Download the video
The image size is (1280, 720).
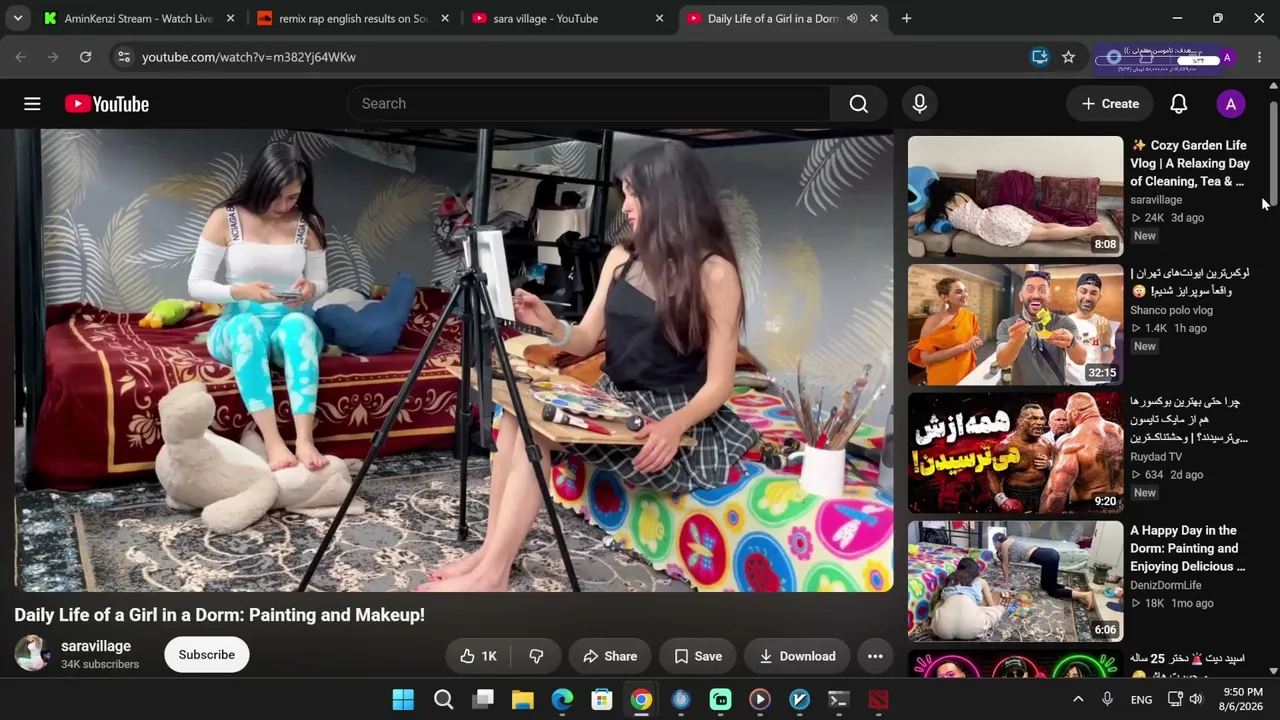tap(797, 656)
